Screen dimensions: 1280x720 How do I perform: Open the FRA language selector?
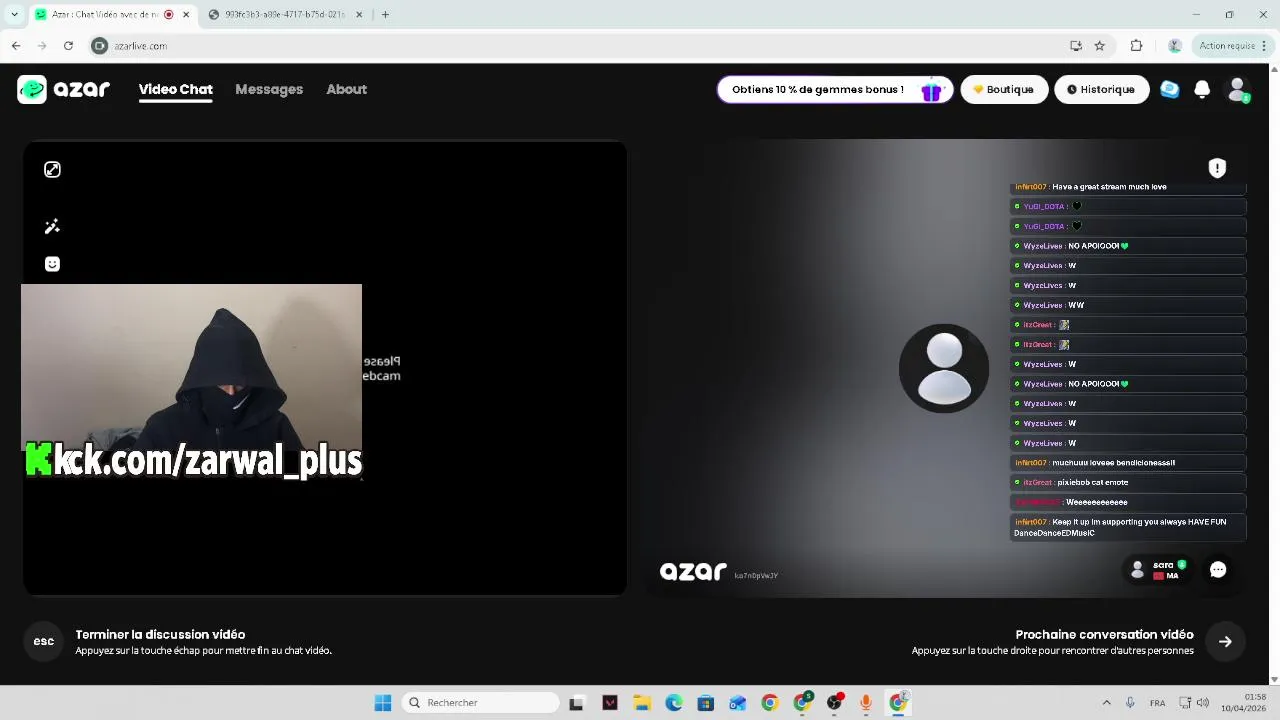pyautogui.click(x=1157, y=703)
